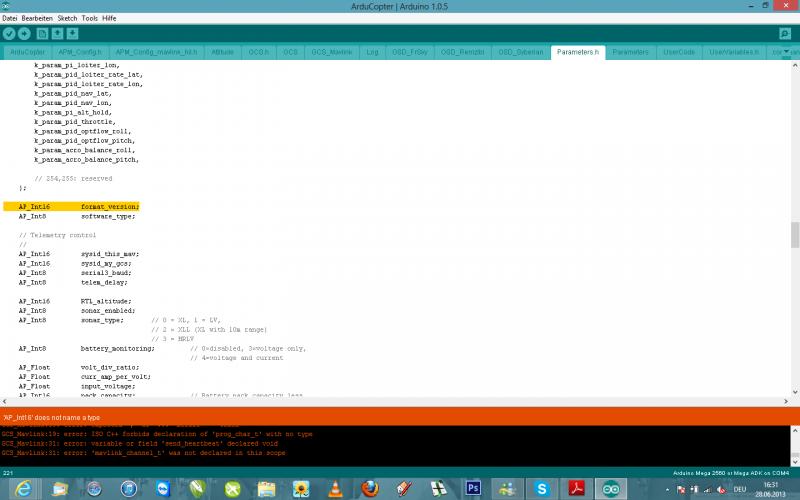Open Photoshop from the taskbar
The width and height of the screenshot is (800, 500).
tap(473, 489)
